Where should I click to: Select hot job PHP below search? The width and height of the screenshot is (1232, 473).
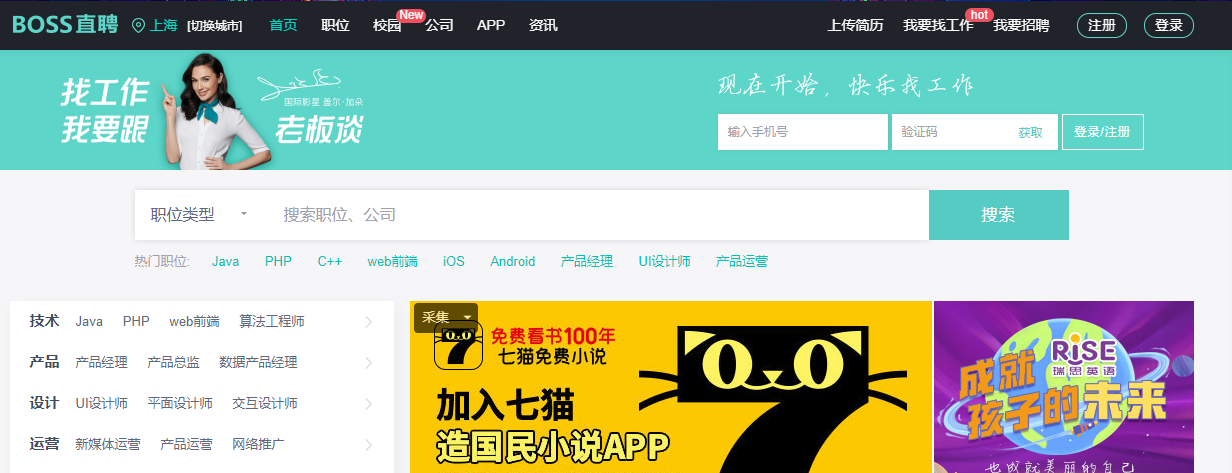[x=279, y=261]
